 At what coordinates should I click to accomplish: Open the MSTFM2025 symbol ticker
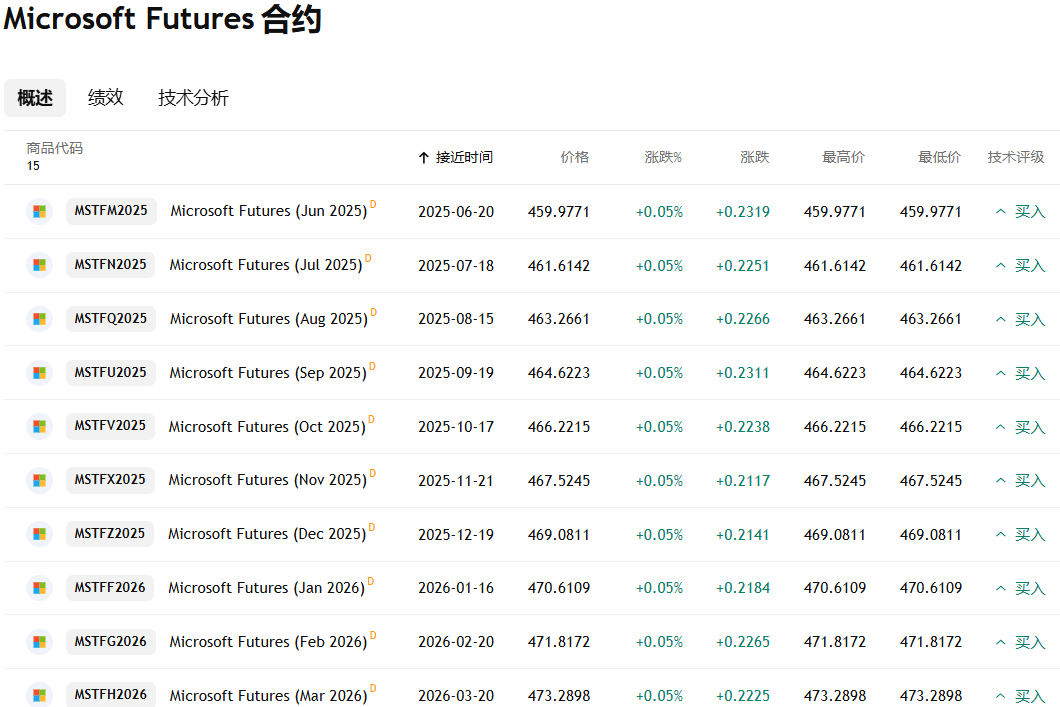[111, 211]
